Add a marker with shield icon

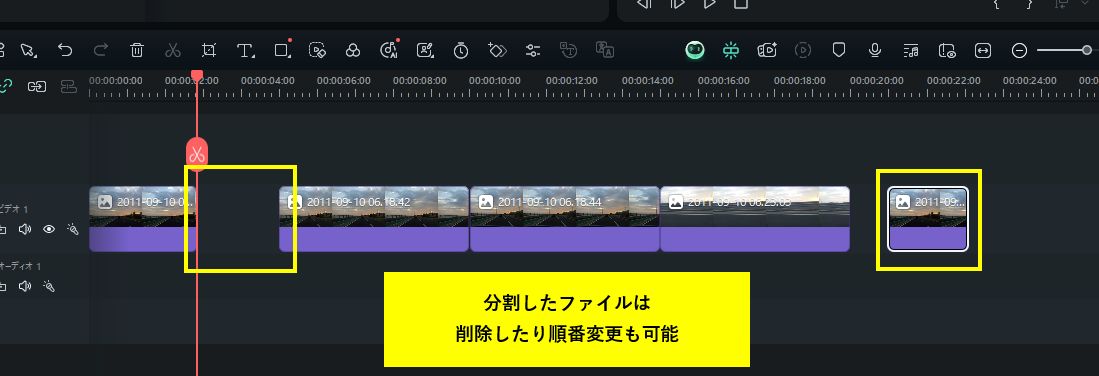[839, 50]
